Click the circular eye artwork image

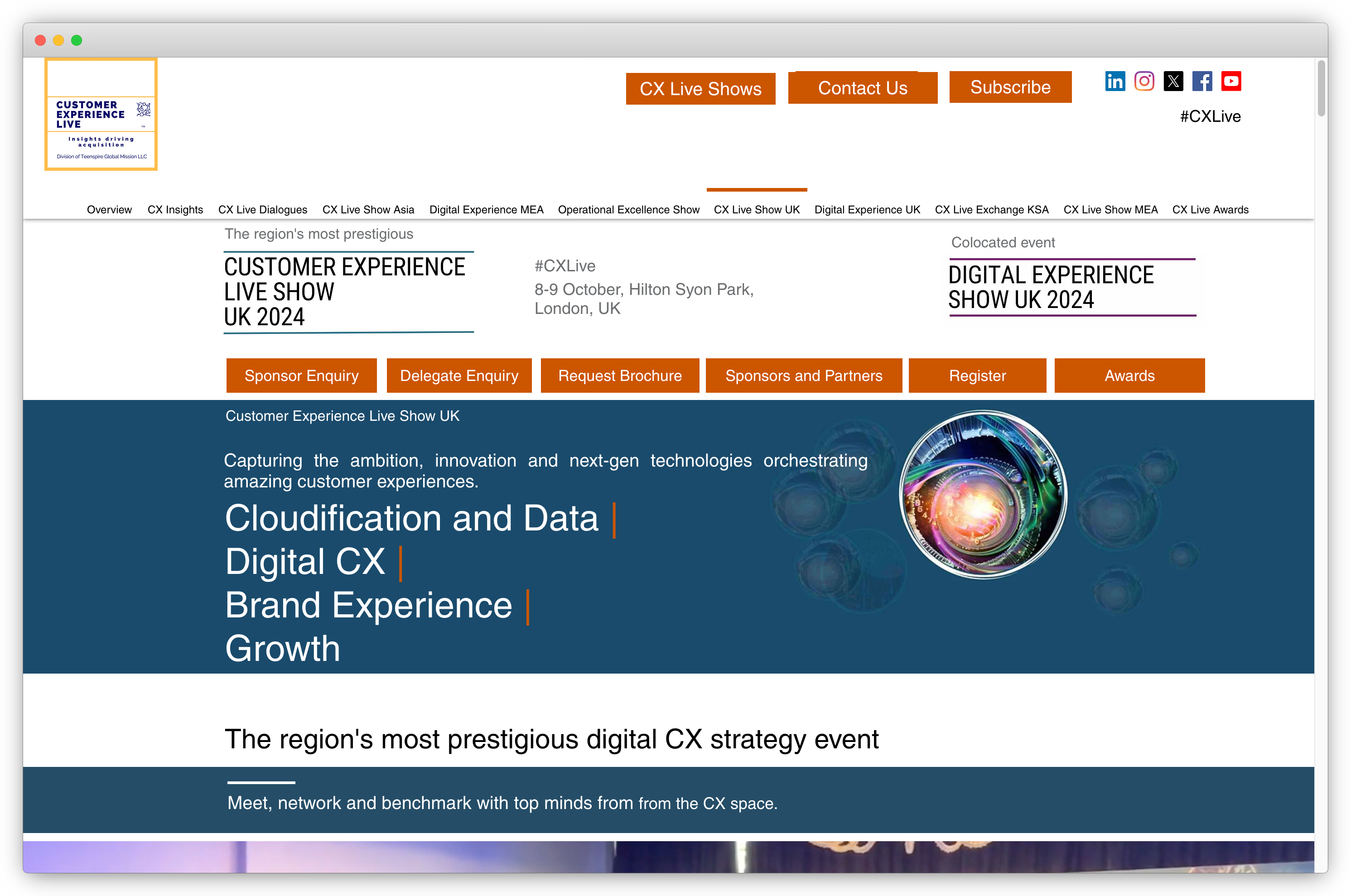(983, 494)
